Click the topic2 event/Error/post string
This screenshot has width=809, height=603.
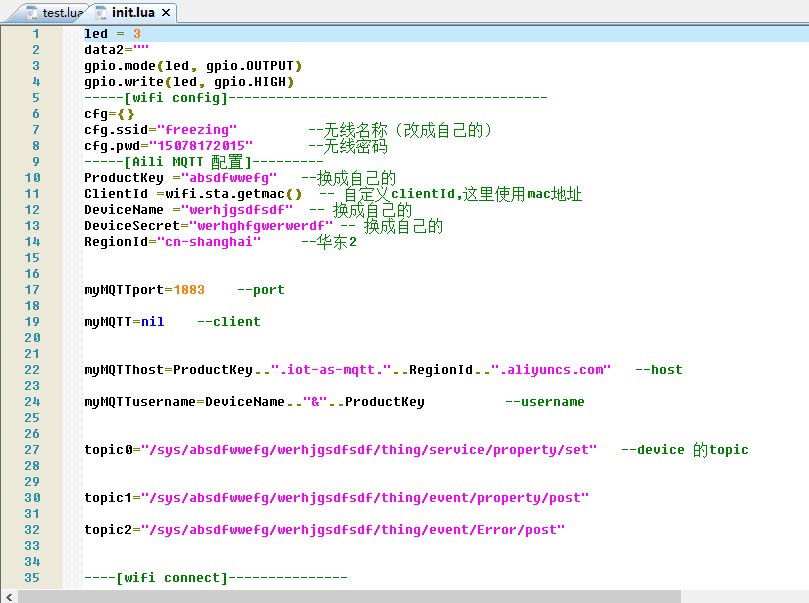[353, 530]
